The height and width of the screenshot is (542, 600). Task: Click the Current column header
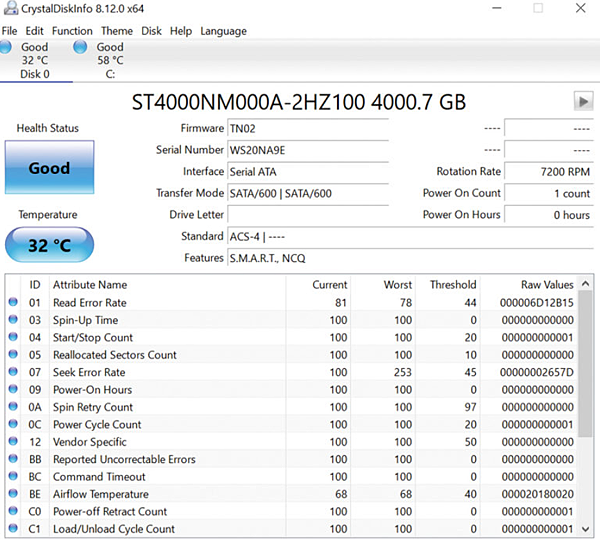pos(318,285)
